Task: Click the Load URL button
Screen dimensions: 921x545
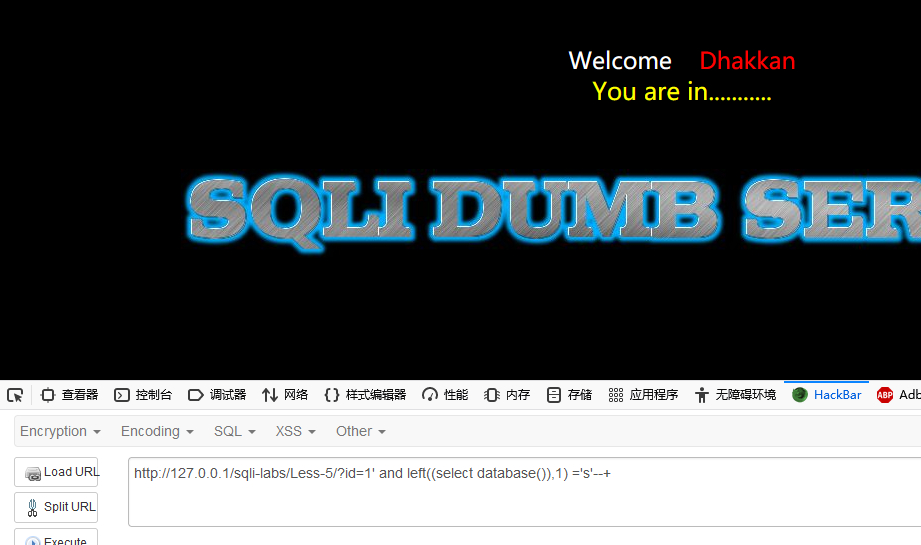Action: click(56, 472)
